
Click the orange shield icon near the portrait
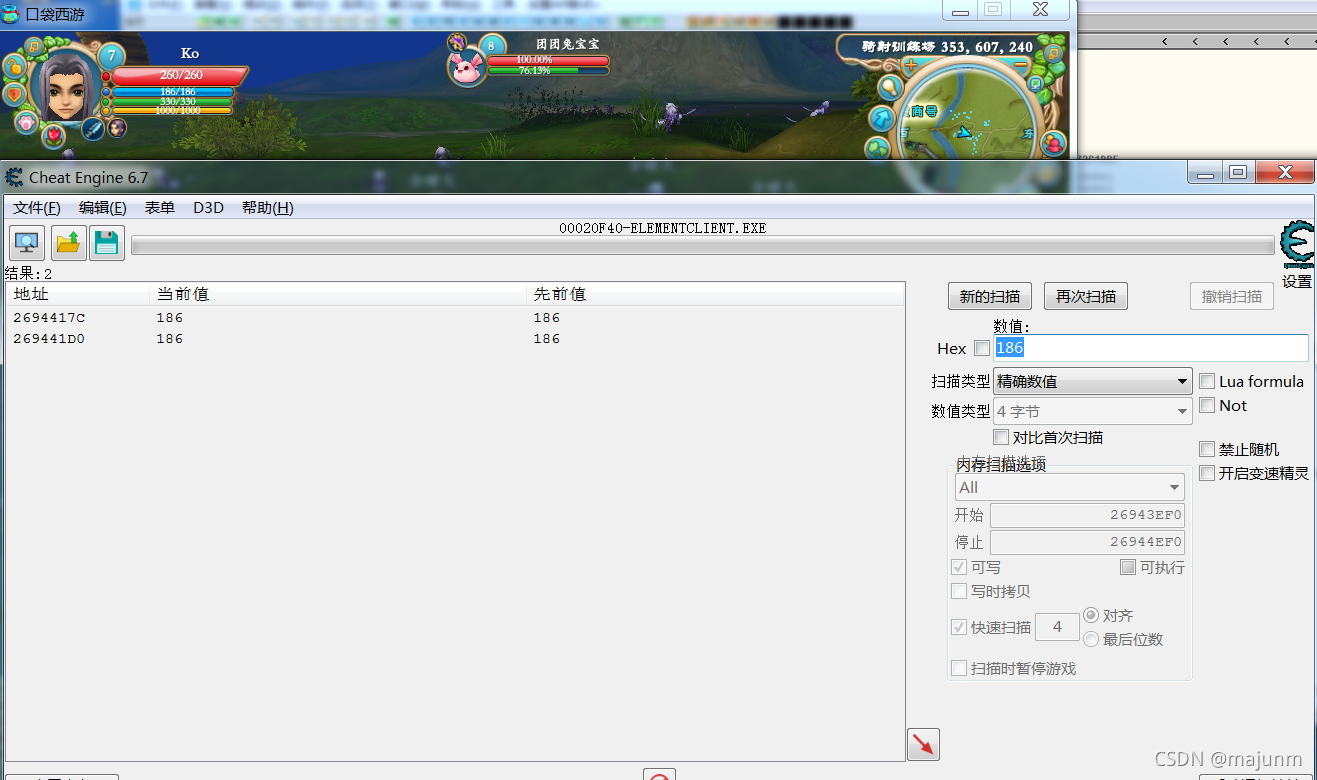pos(13,95)
